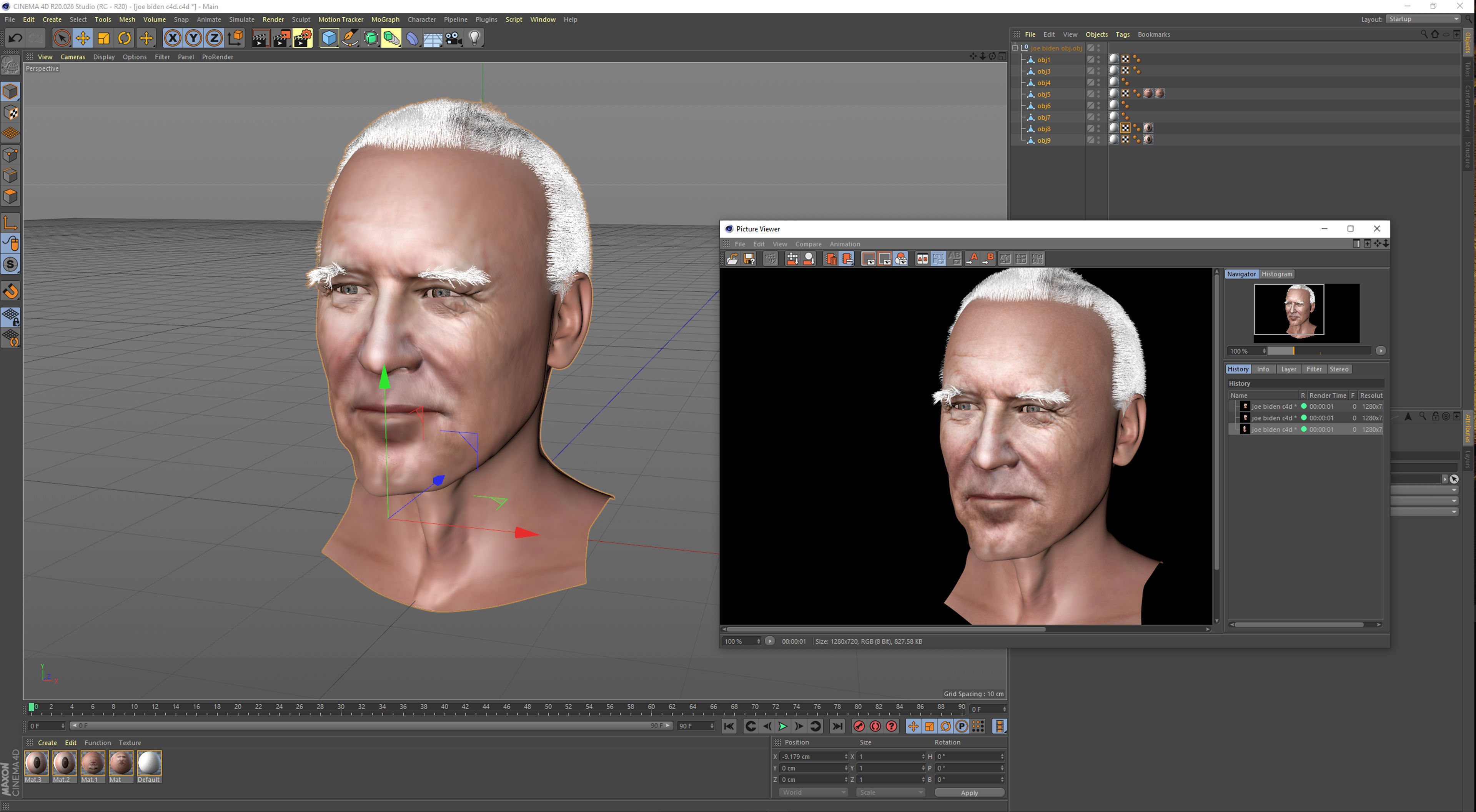Image resolution: width=1476 pixels, height=812 pixels.
Task: Switch to Texture mode in left palette
Action: 10,113
